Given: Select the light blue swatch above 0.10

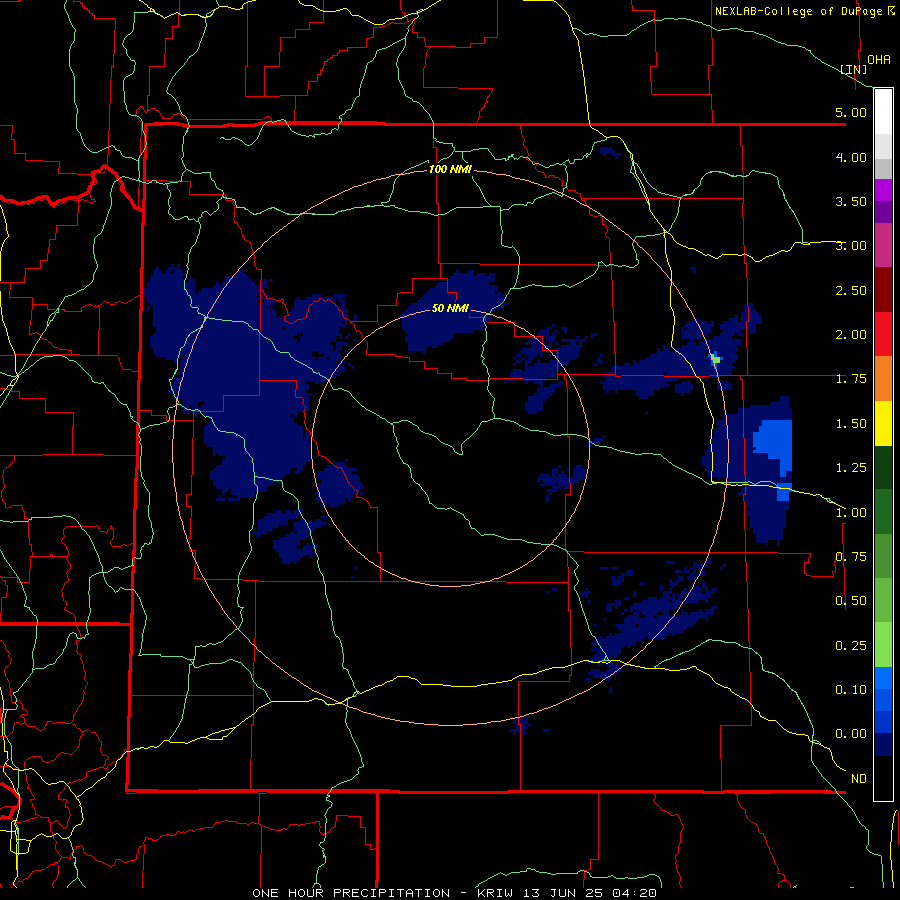Looking at the screenshot, I should [x=883, y=678].
